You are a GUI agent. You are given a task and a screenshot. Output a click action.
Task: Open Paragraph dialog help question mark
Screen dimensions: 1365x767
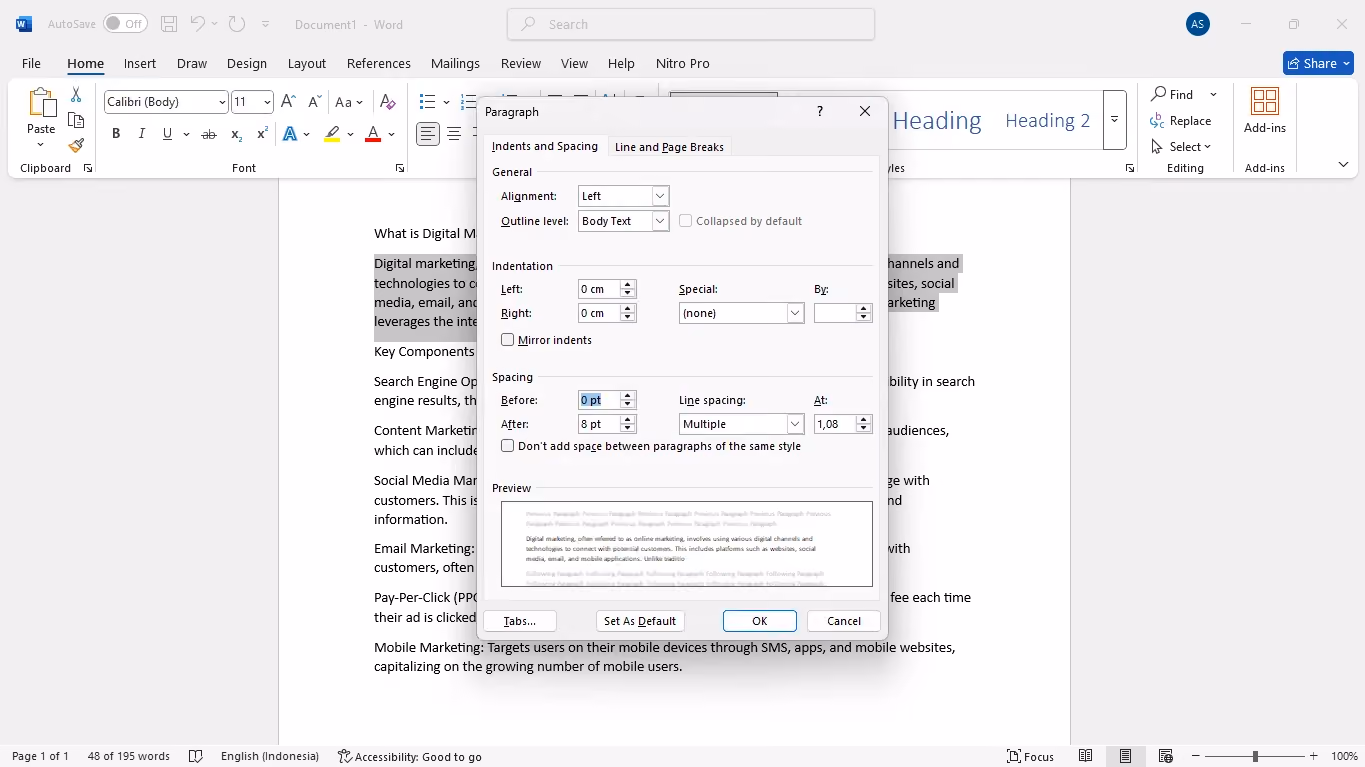[x=820, y=111]
